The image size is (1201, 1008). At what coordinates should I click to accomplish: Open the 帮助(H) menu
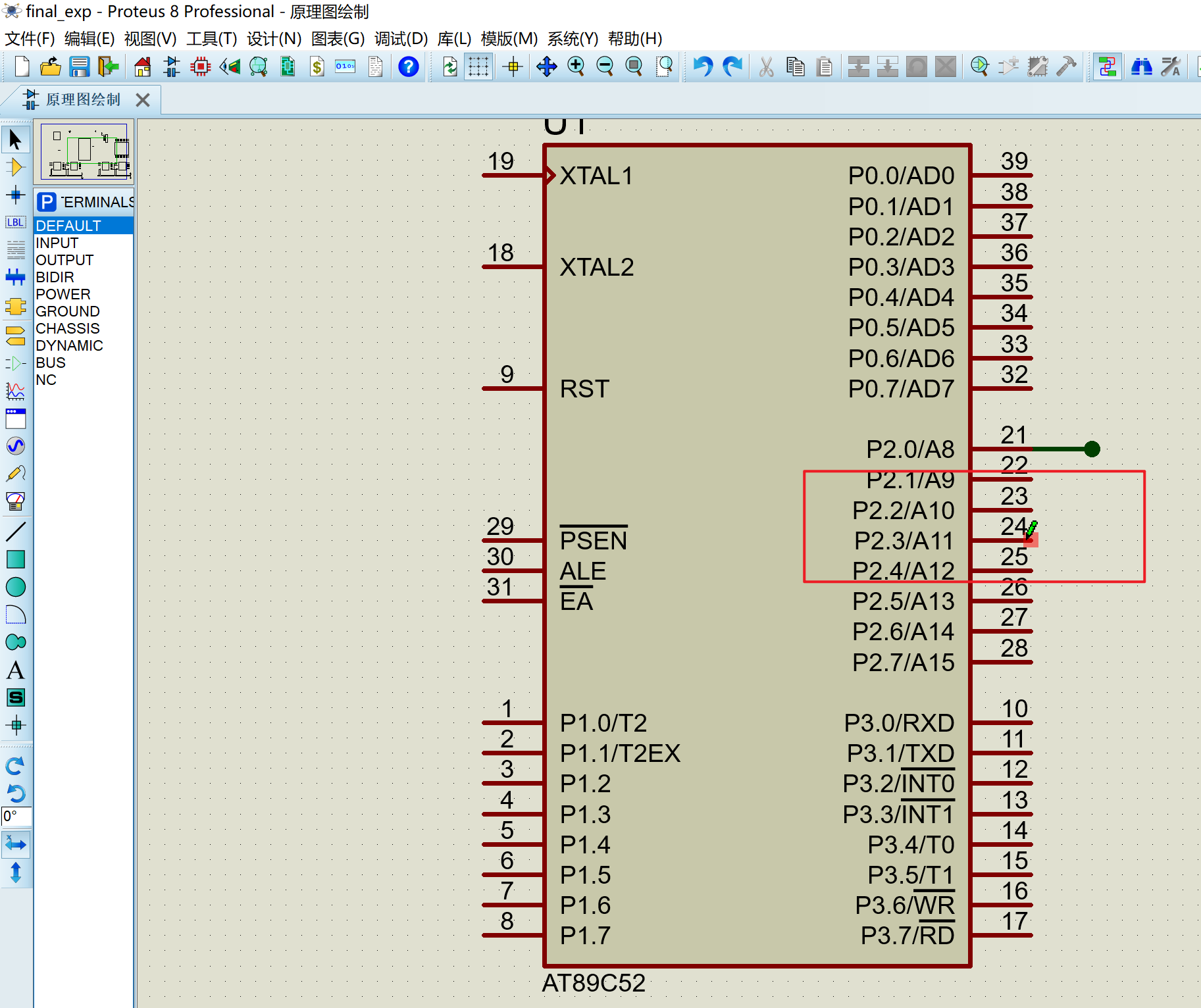635,39
